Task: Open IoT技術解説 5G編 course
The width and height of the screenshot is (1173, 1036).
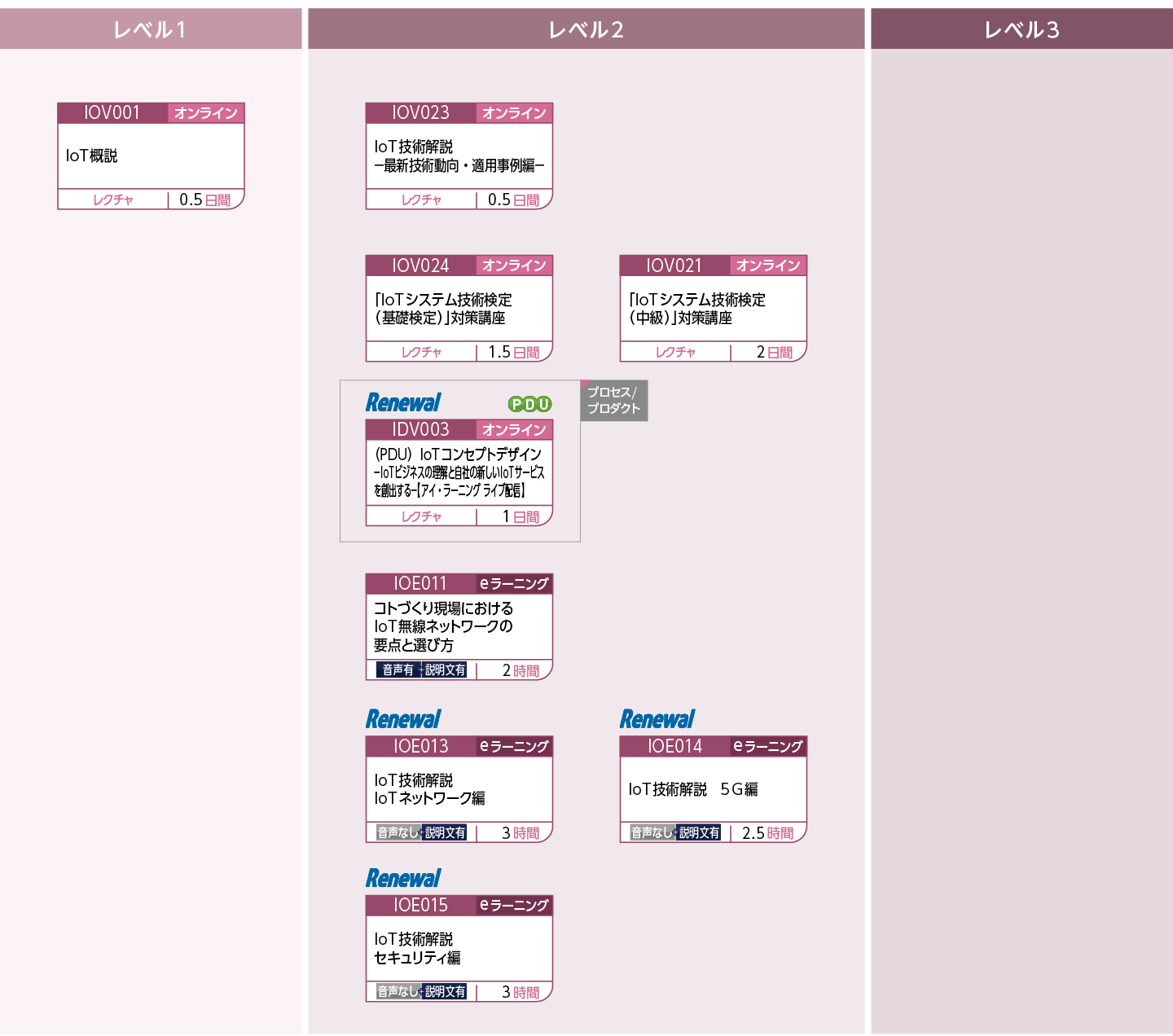Action: point(693,789)
